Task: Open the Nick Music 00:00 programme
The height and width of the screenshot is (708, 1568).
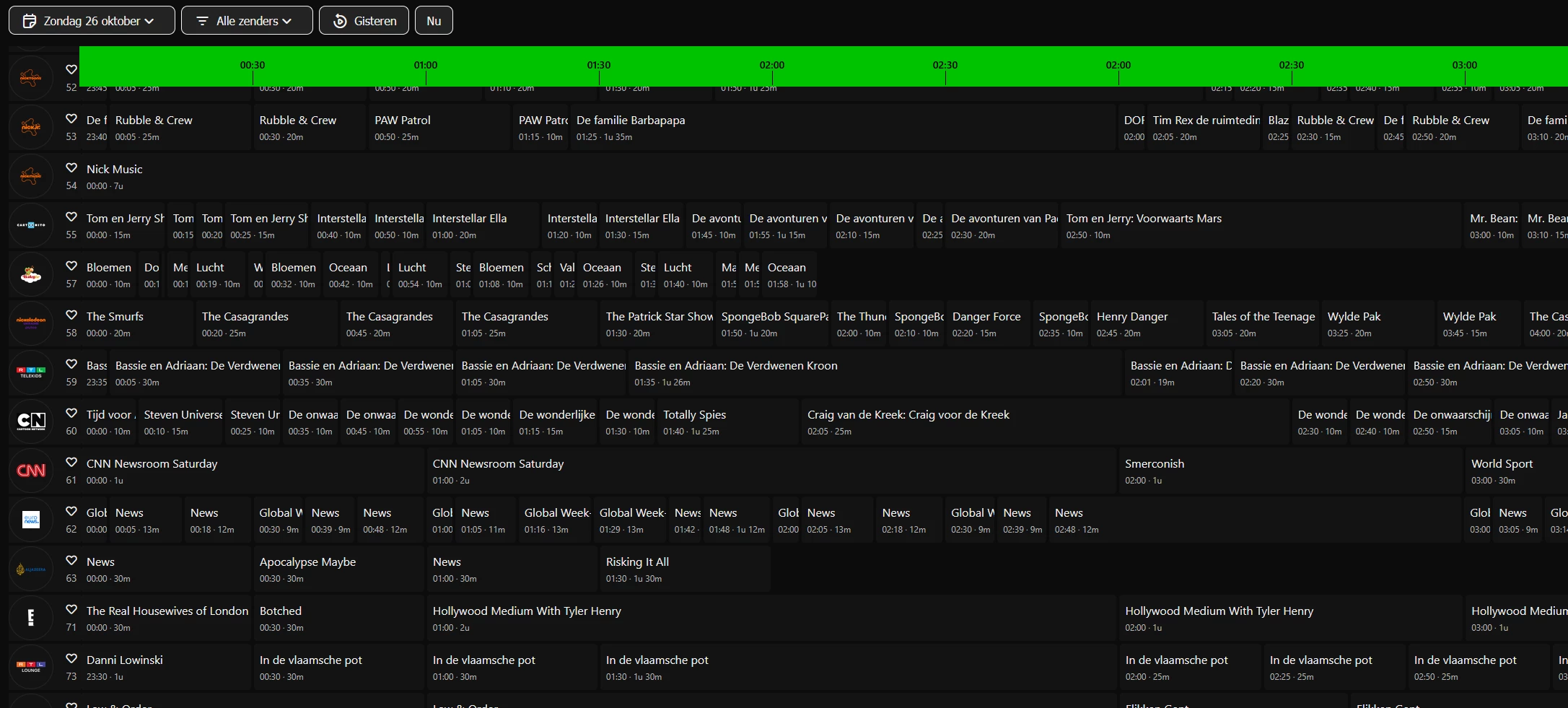Action: [x=823, y=176]
